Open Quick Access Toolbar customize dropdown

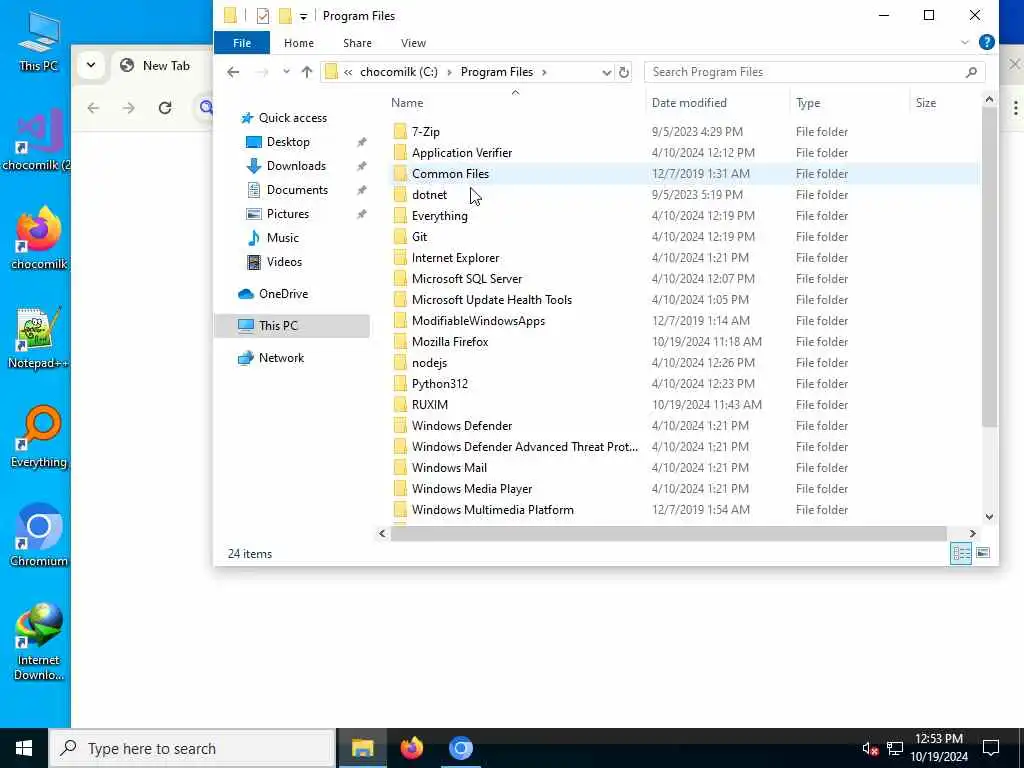pos(303,16)
